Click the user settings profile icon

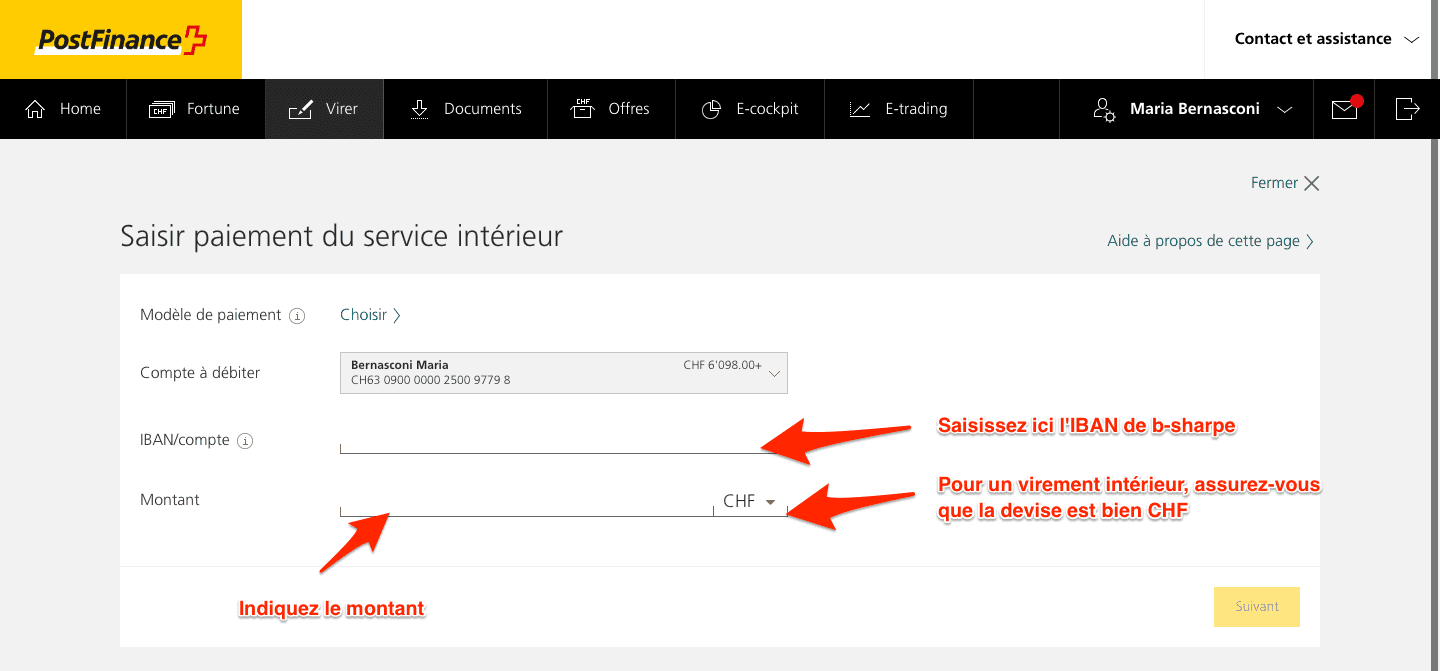tap(1104, 109)
